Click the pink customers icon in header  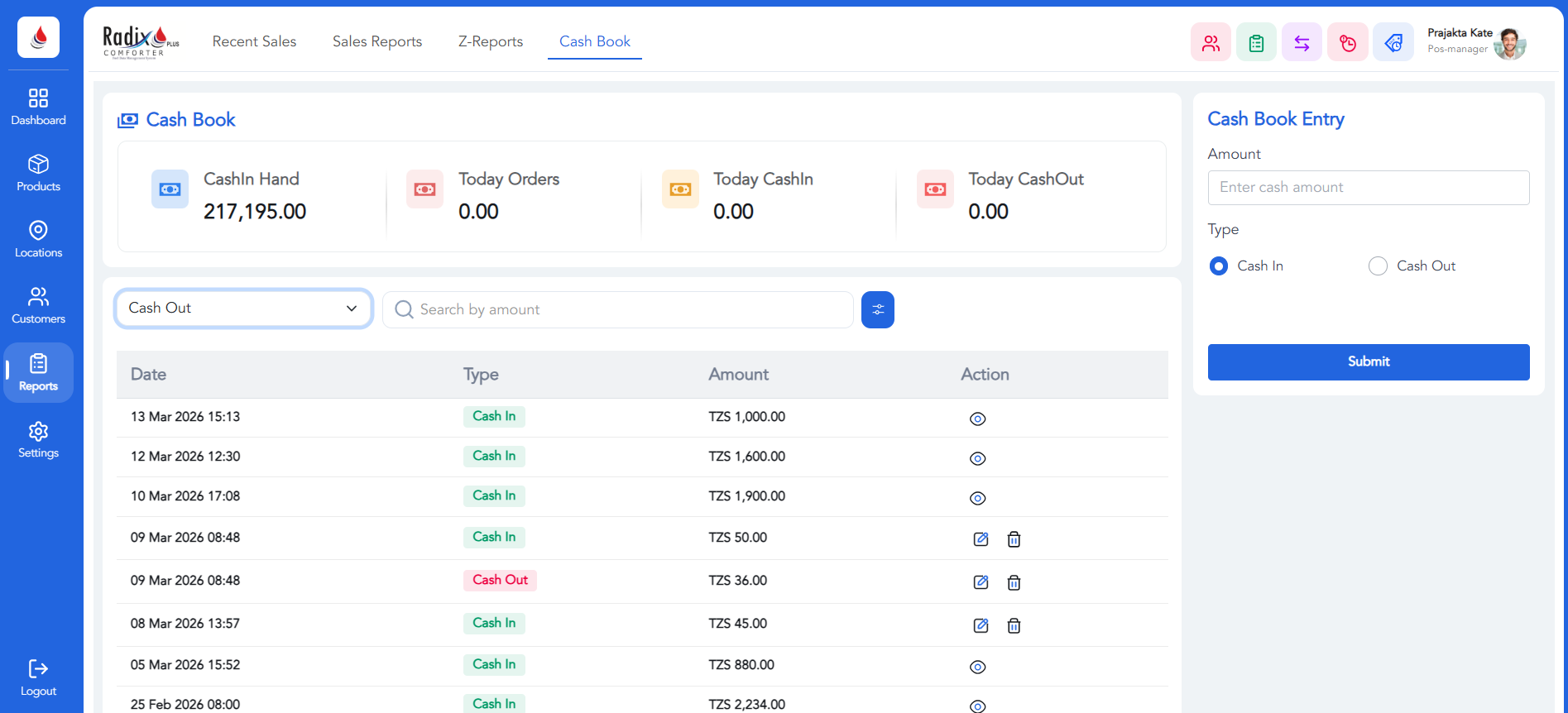[x=1211, y=43]
